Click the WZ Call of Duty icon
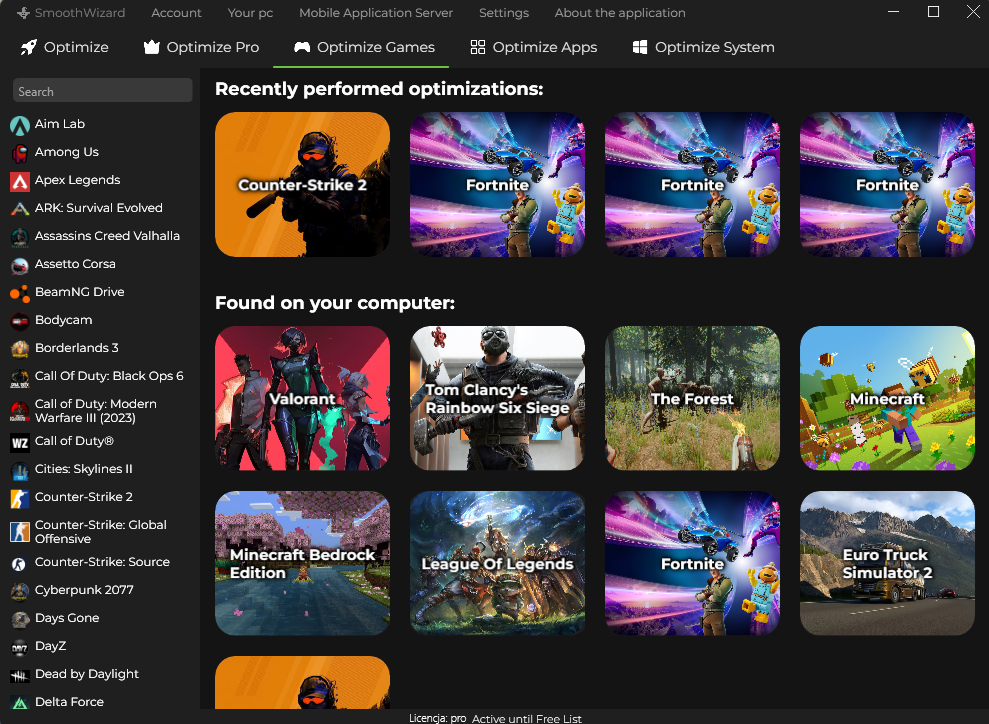This screenshot has height=724, width=989. point(20,443)
